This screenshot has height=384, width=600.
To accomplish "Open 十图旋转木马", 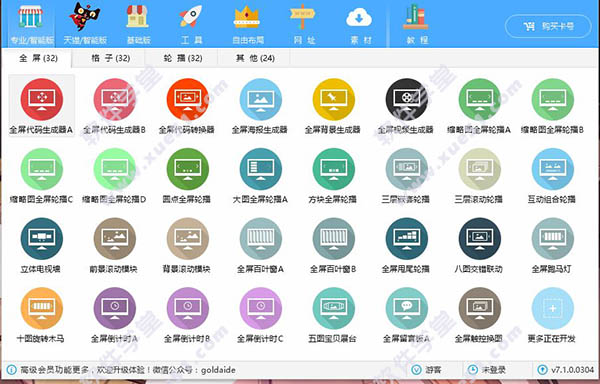I will pos(41,315).
